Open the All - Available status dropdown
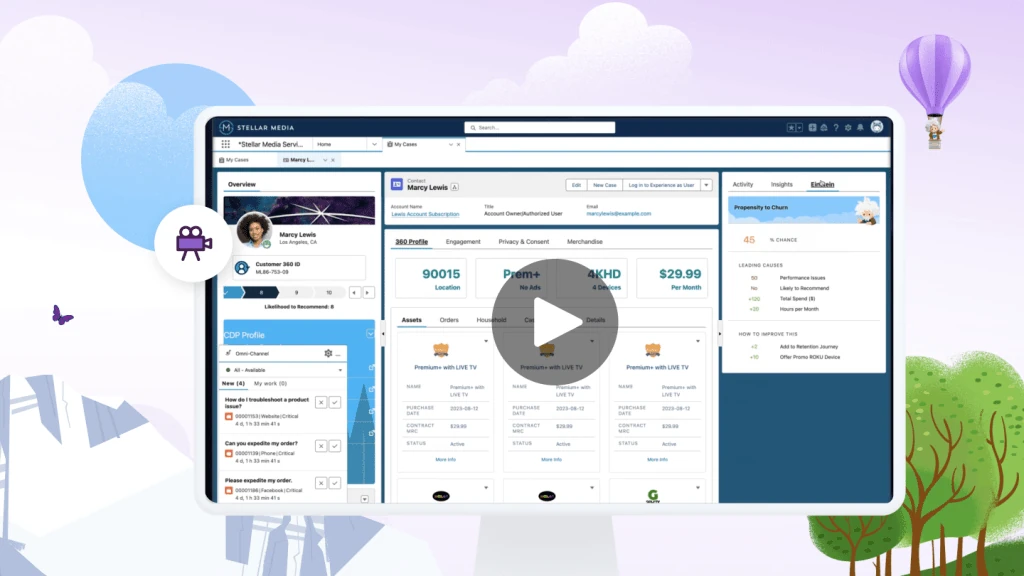The width and height of the screenshot is (1024, 576). [x=283, y=370]
